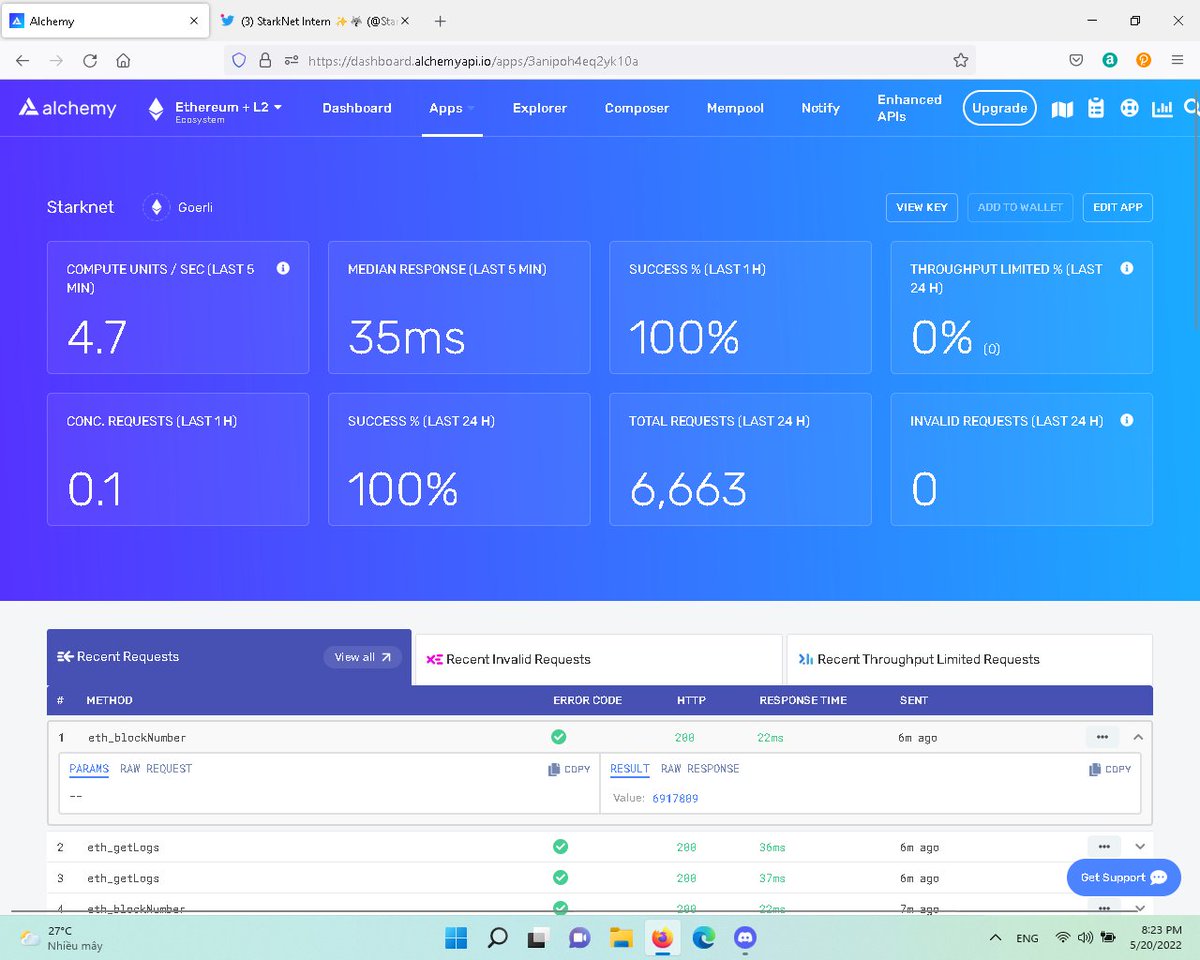
Task: Expand request row 2 with the chevron
Action: [1139, 847]
